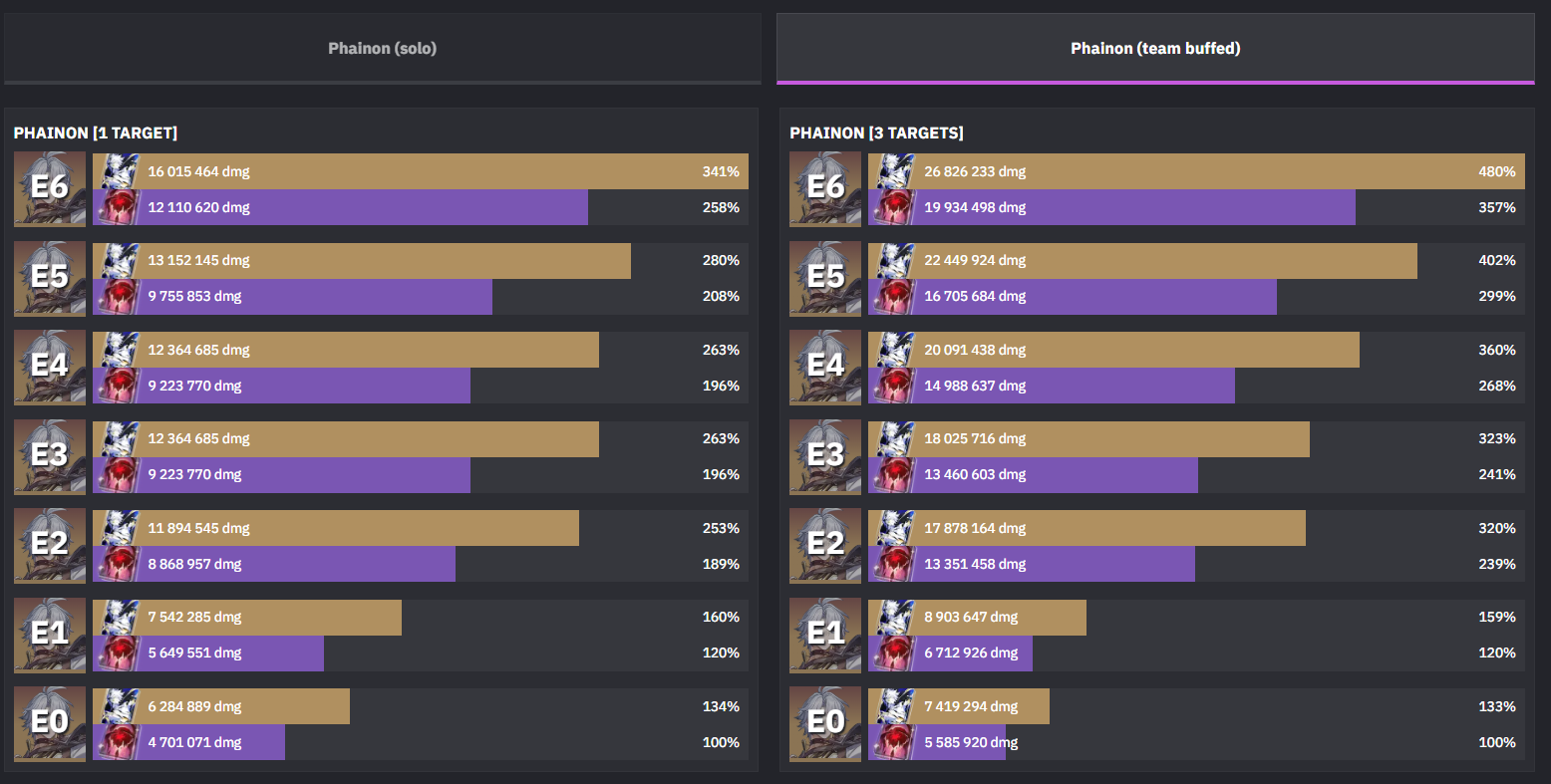1551x784 pixels.
Task: Click the E6 portrait in the 1 TARGET panel
Action: point(50,189)
